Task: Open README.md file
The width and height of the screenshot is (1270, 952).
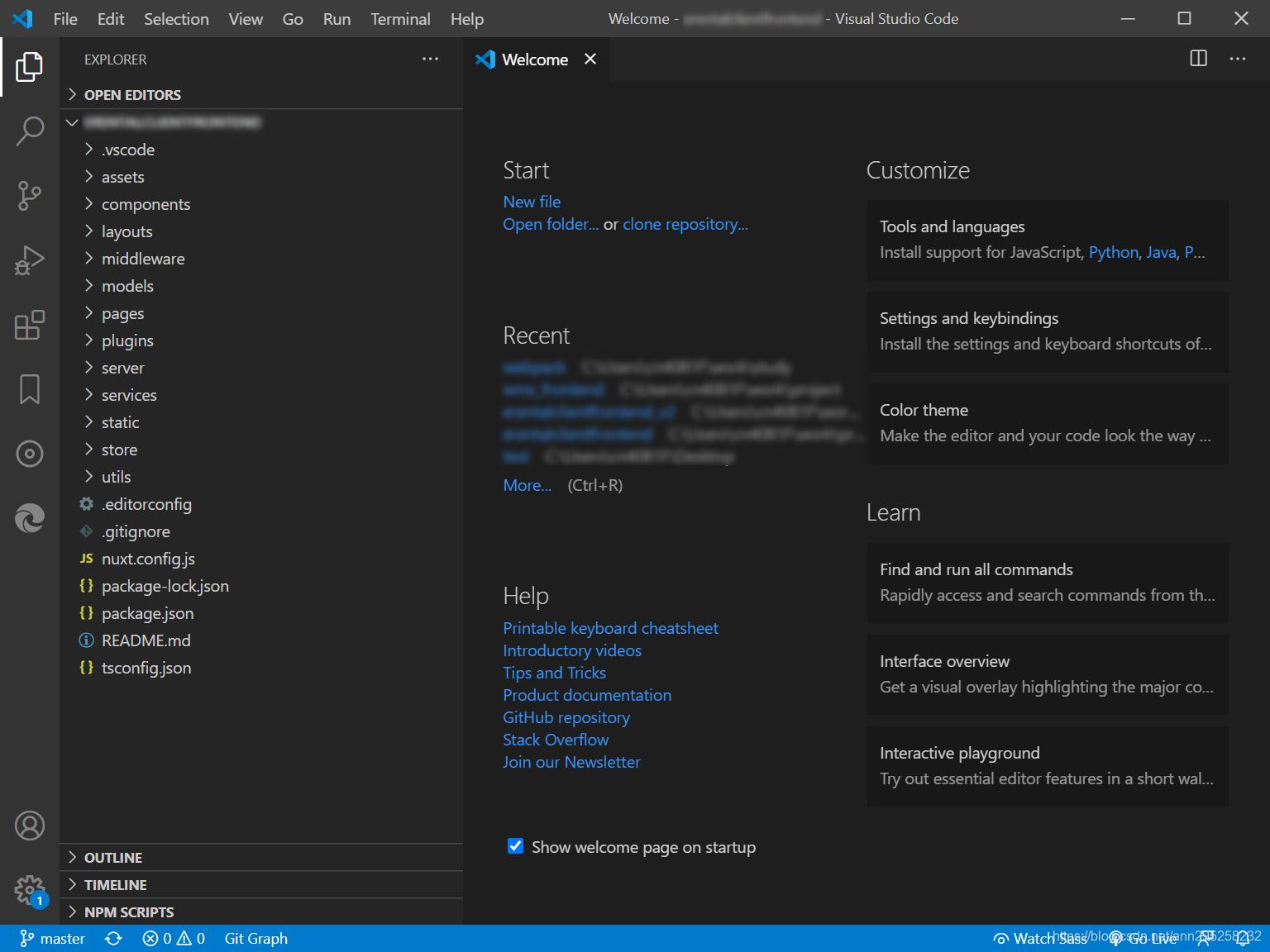Action: (x=261, y=640)
